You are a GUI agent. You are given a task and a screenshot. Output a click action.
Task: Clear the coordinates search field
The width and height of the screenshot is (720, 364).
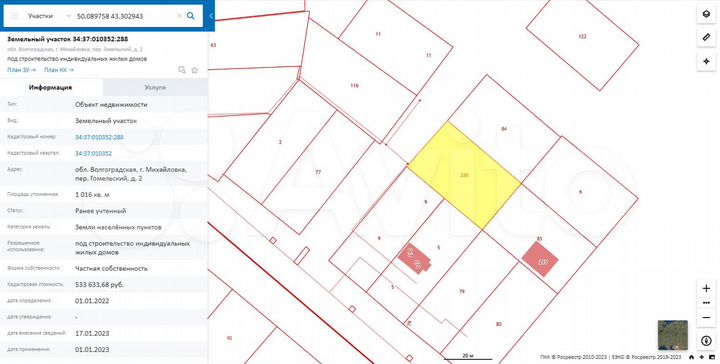(180, 16)
